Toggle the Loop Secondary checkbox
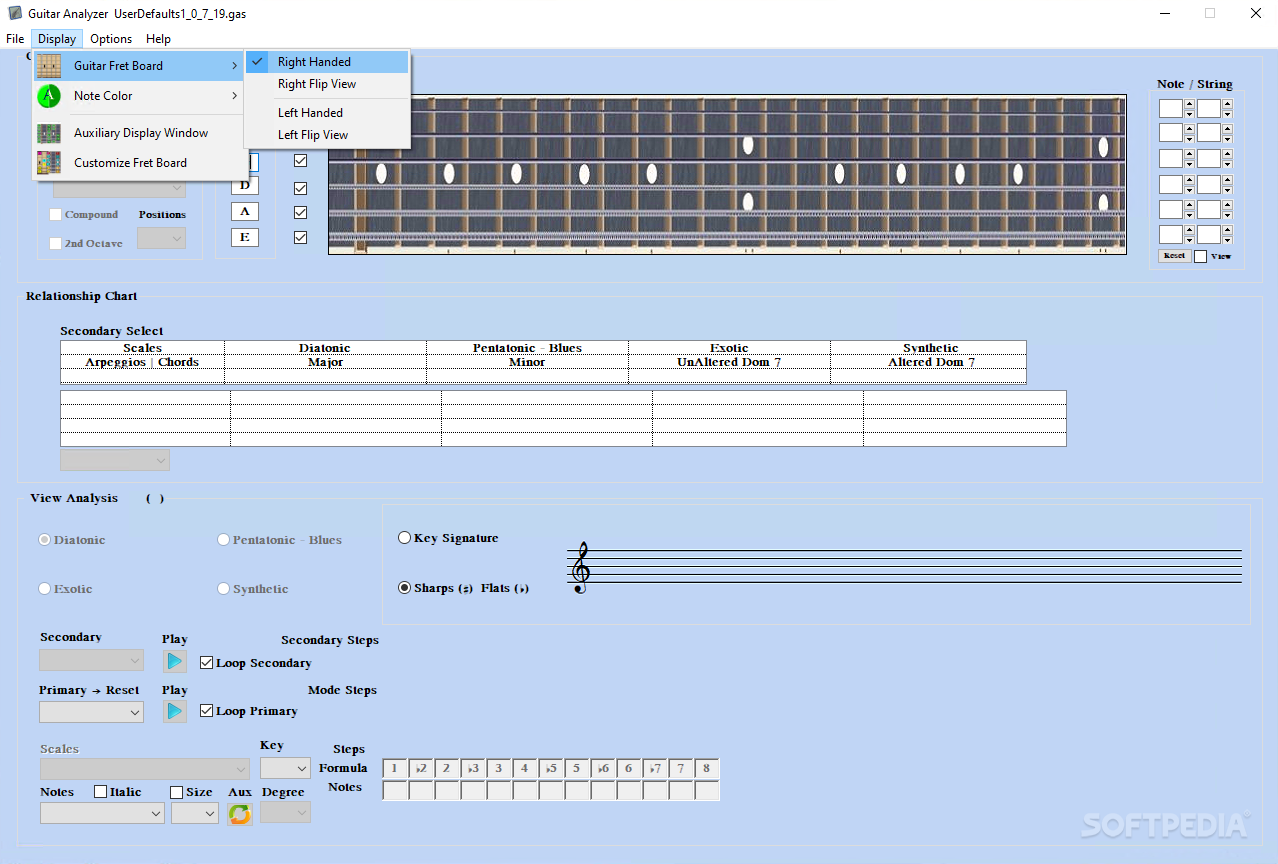This screenshot has height=864, width=1278. (207, 663)
